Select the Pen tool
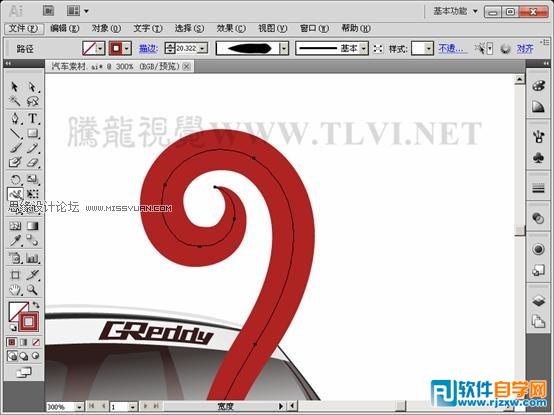Viewport: 554px width, 415px height. [15, 118]
